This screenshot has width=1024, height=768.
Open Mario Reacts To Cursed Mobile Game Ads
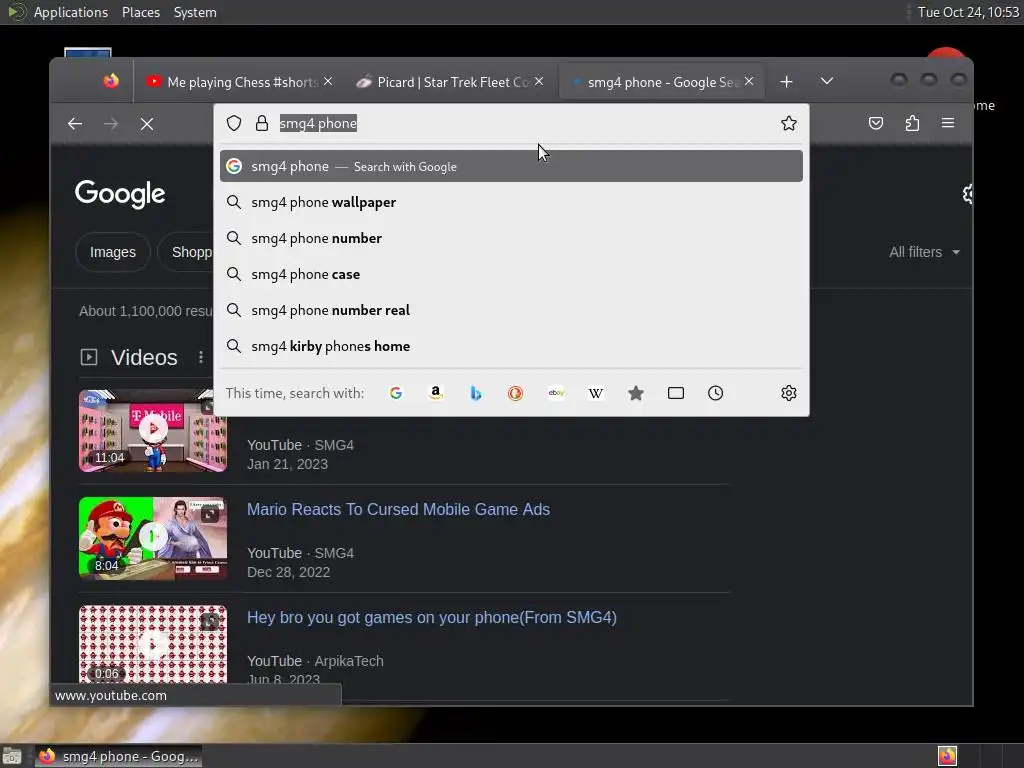click(398, 509)
